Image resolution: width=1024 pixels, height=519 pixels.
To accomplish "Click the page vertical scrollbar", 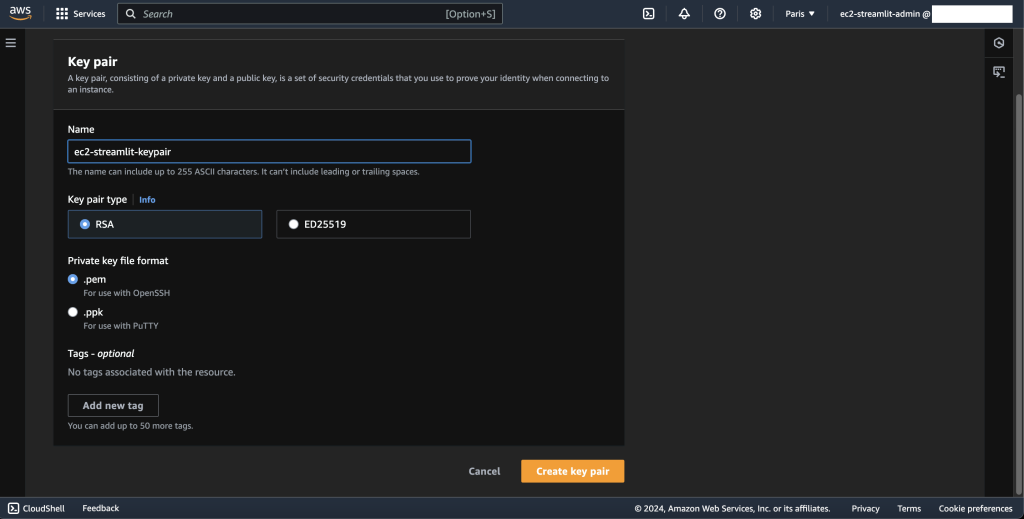I will 1019,294.
